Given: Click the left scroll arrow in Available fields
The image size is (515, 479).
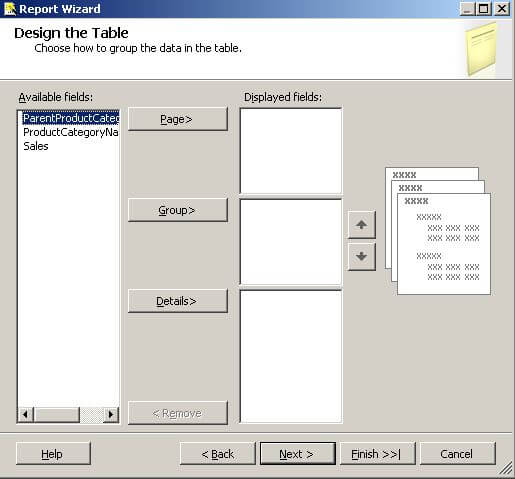Looking at the screenshot, I should point(25,415).
